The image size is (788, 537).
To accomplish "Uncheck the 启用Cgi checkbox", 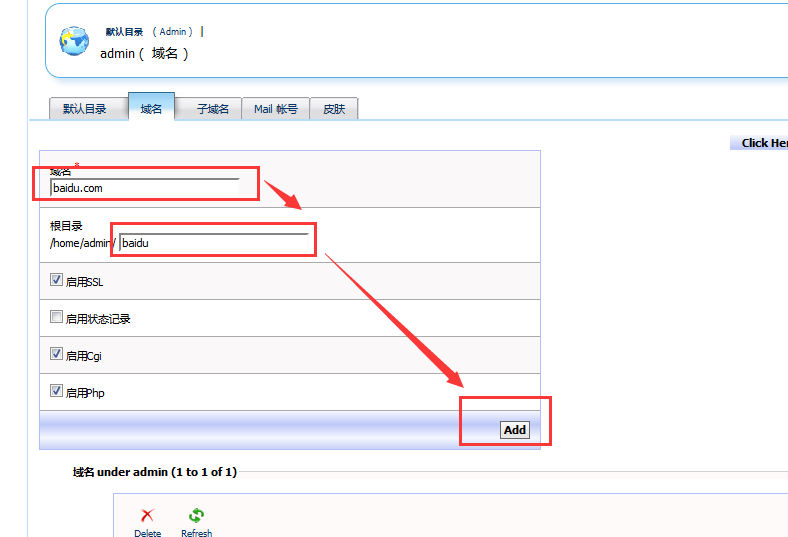I will tap(57, 354).
